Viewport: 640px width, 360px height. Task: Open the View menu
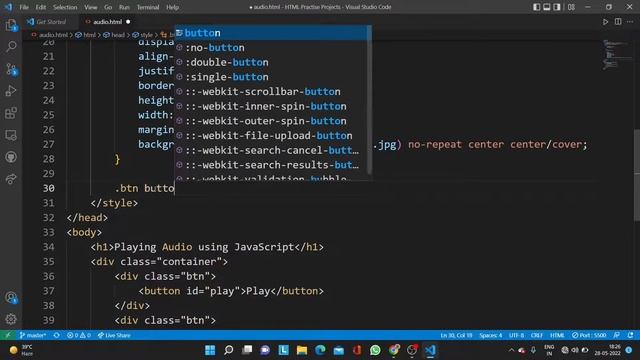[x=91, y=7]
